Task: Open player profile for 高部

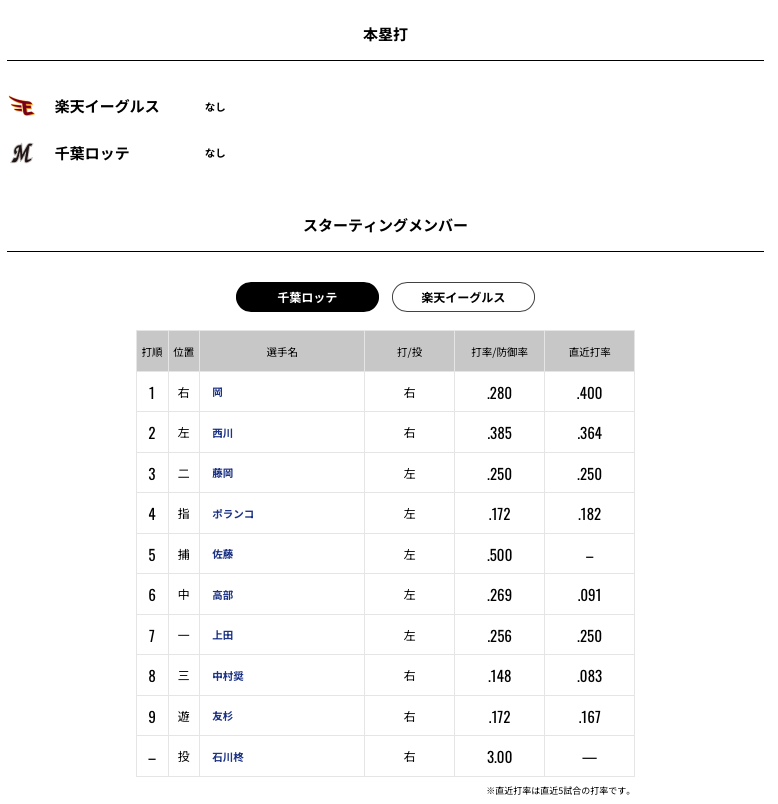Action: click(223, 595)
